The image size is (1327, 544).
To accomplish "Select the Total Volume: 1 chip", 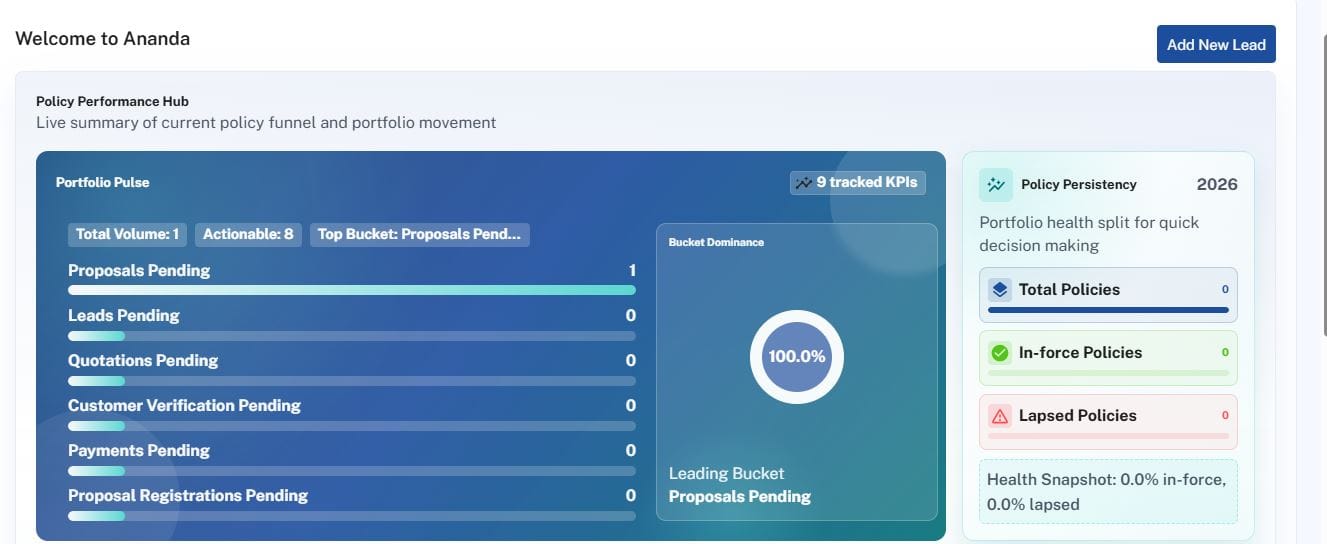I will click(127, 235).
